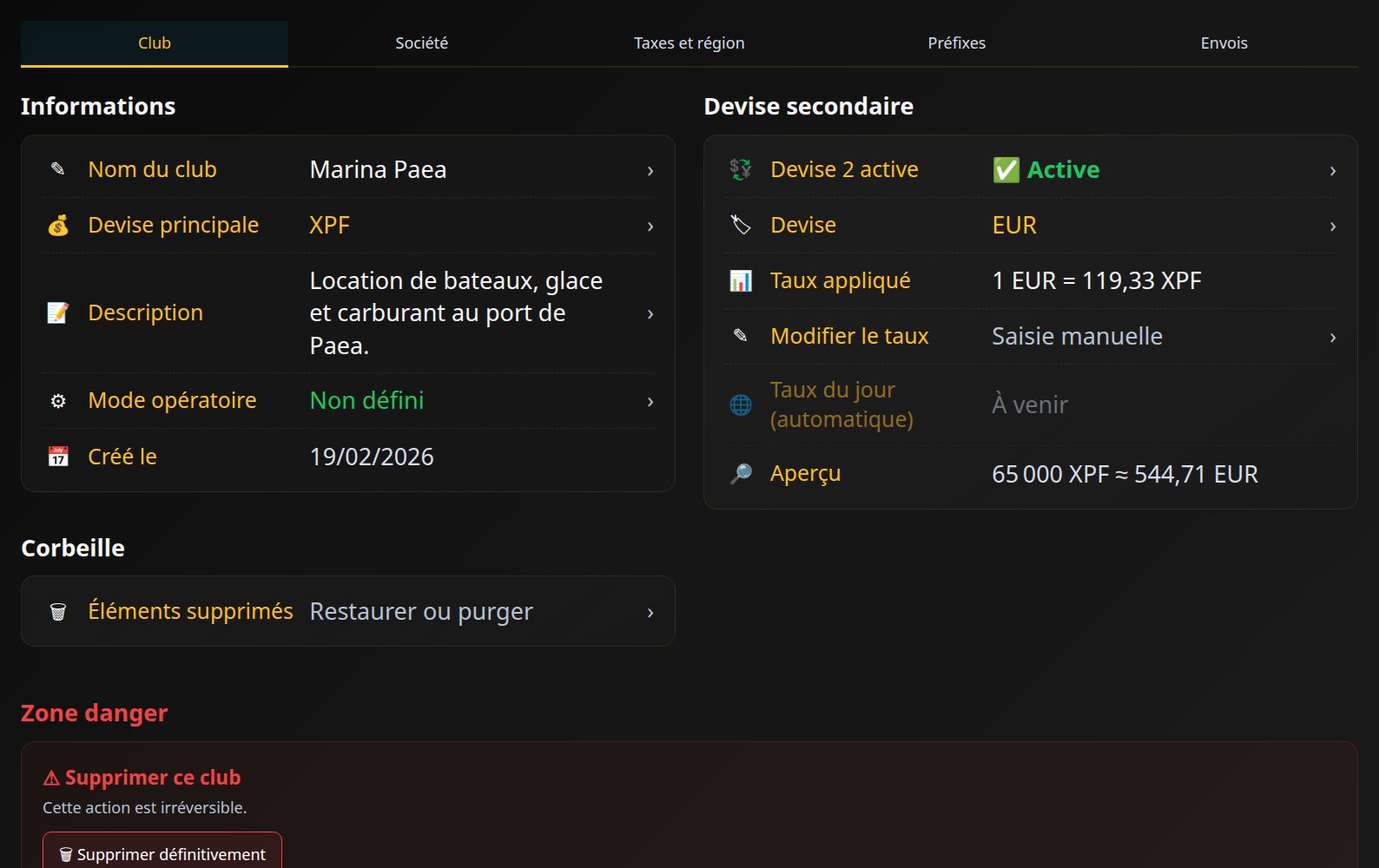Click the pencil icon for Modifier le taux

741,336
